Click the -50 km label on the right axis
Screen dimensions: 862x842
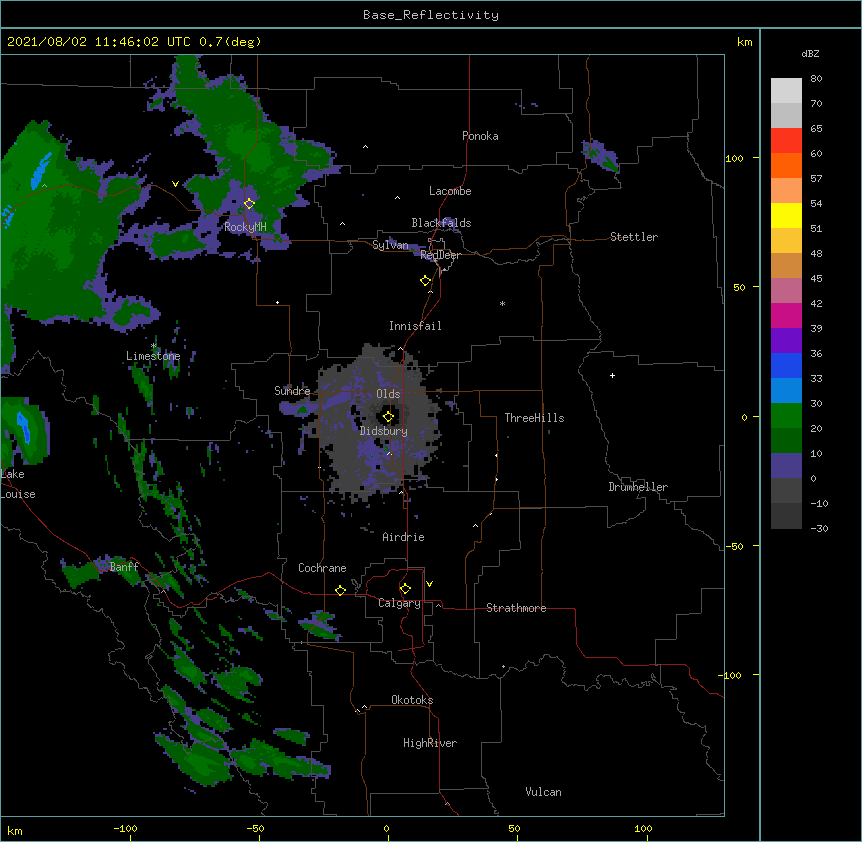734,546
